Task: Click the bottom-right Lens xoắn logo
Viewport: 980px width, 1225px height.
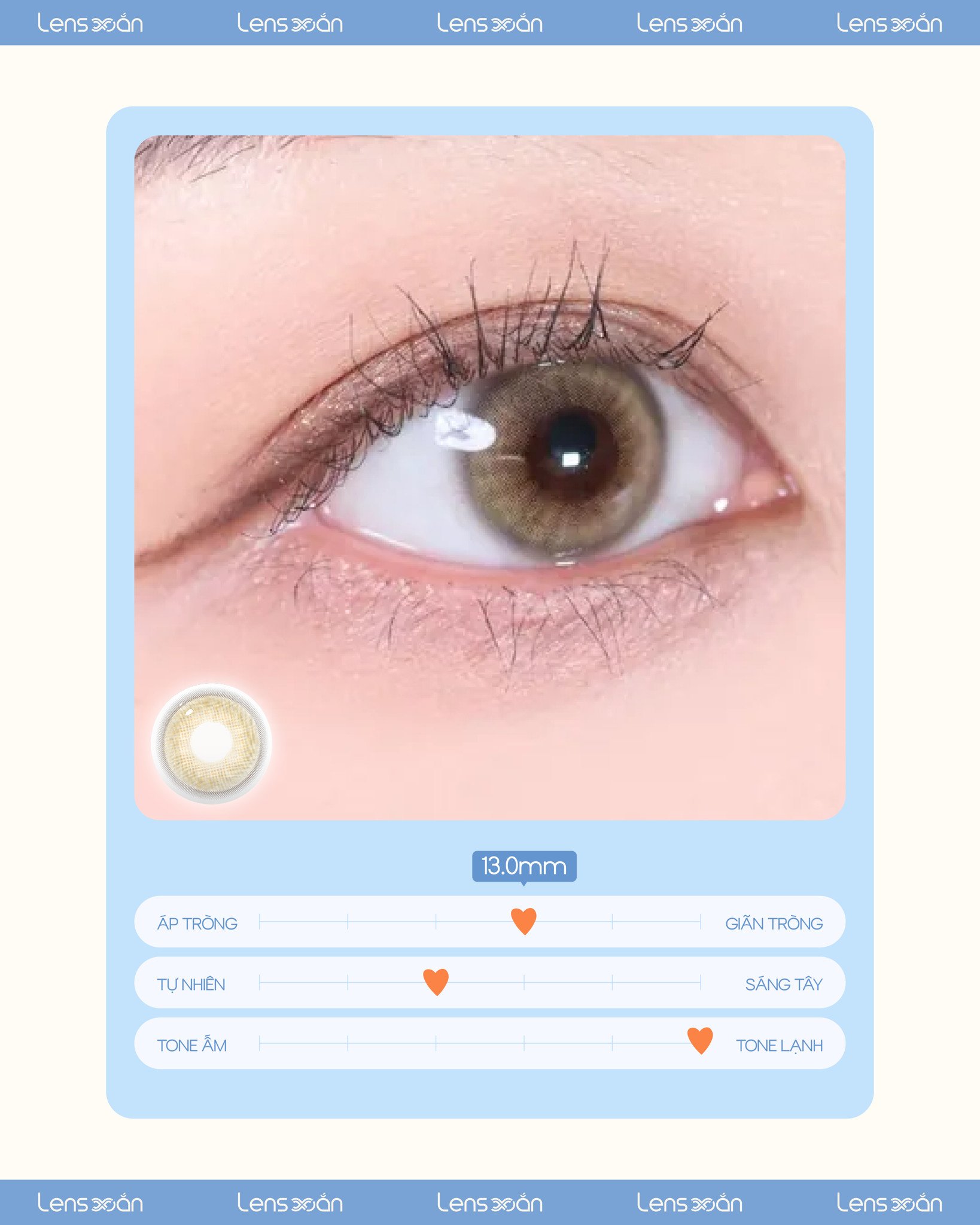Action: pos(889,1203)
